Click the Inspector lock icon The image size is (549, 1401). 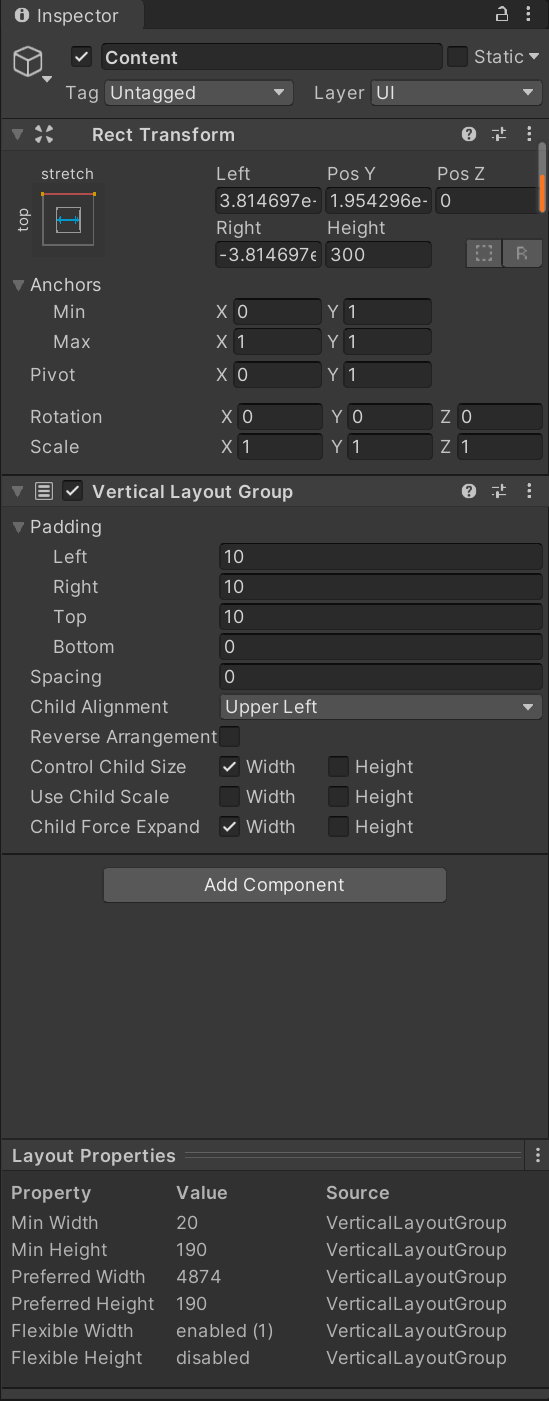pyautogui.click(x=502, y=15)
